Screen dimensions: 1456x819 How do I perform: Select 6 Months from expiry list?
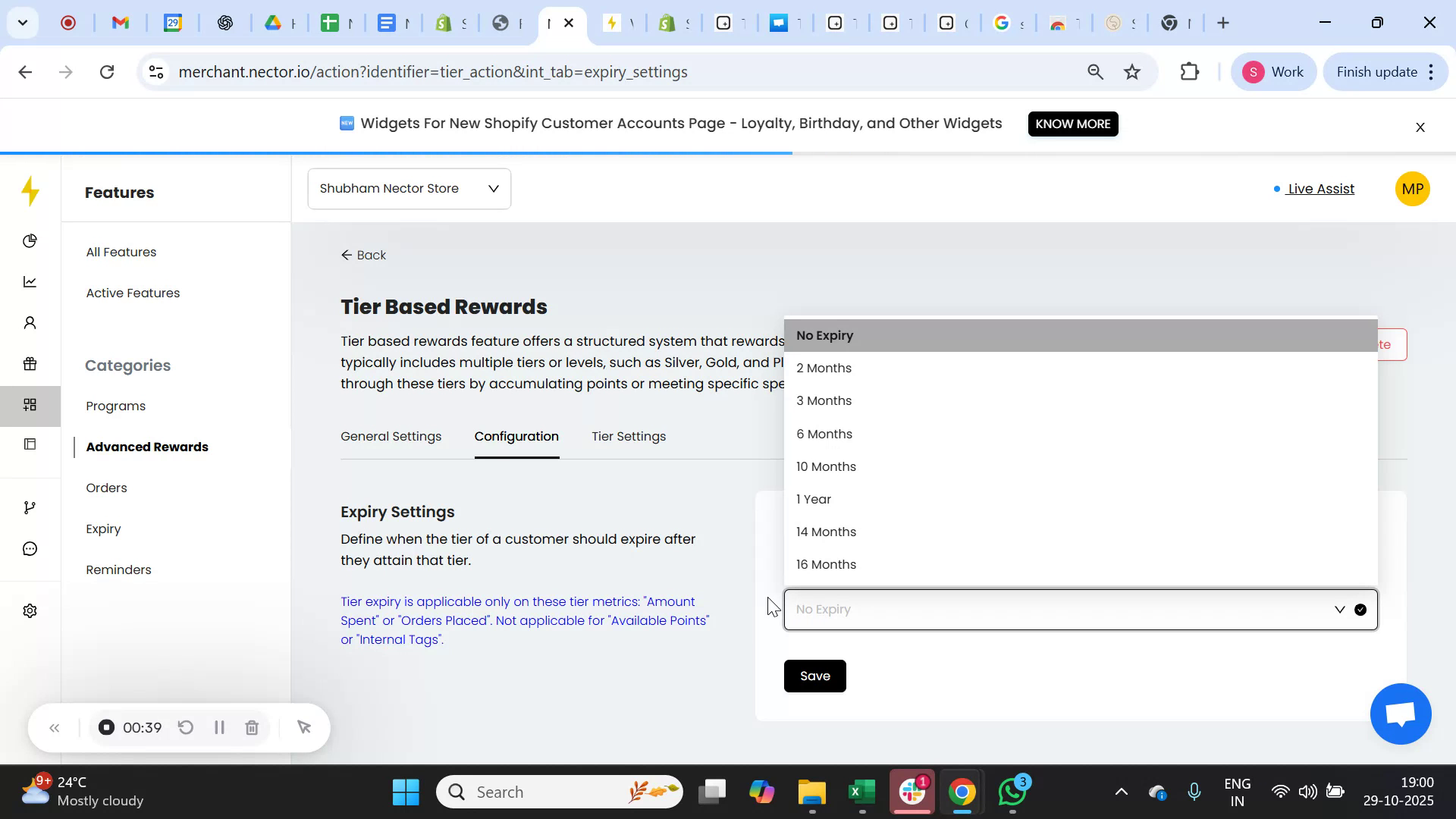pyautogui.click(x=824, y=434)
